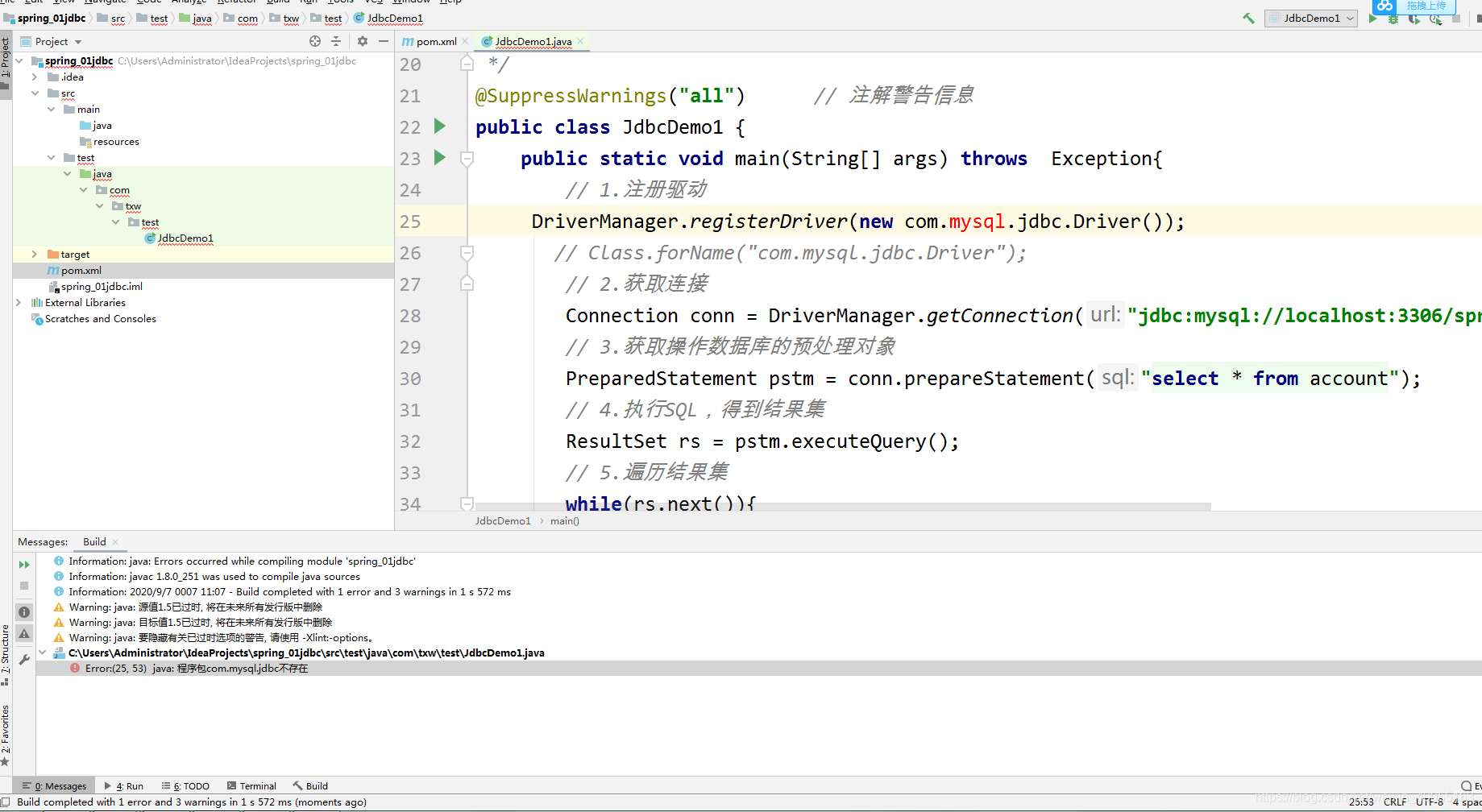
Task: Click the Stop square icon in top toolbar
Action: tap(1456, 19)
